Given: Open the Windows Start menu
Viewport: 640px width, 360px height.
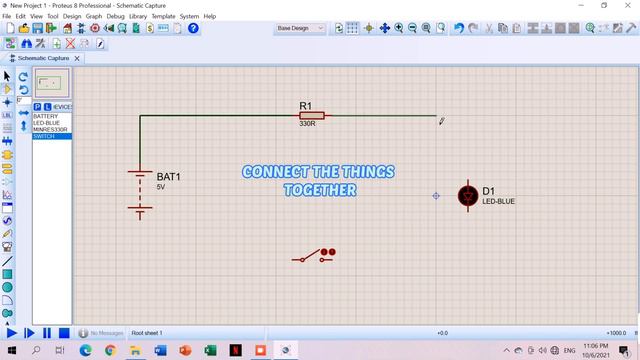Looking at the screenshot, I should (11, 350).
